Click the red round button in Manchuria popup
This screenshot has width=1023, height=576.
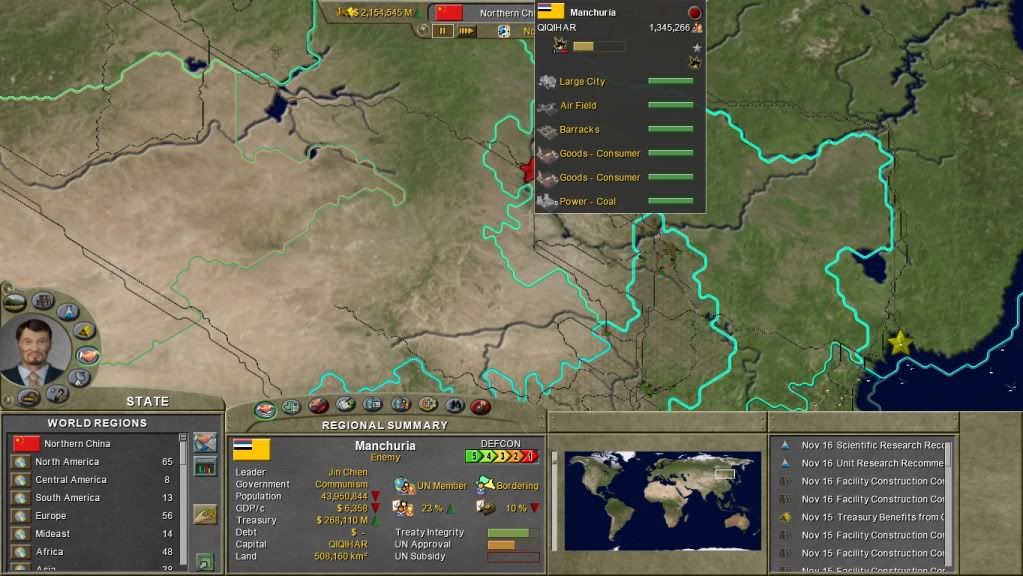(x=694, y=12)
